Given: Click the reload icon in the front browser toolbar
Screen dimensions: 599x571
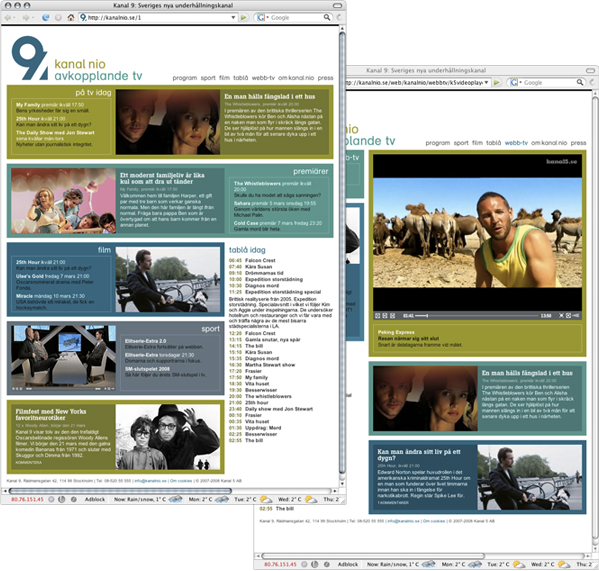Looking at the screenshot, I should tap(45, 18).
